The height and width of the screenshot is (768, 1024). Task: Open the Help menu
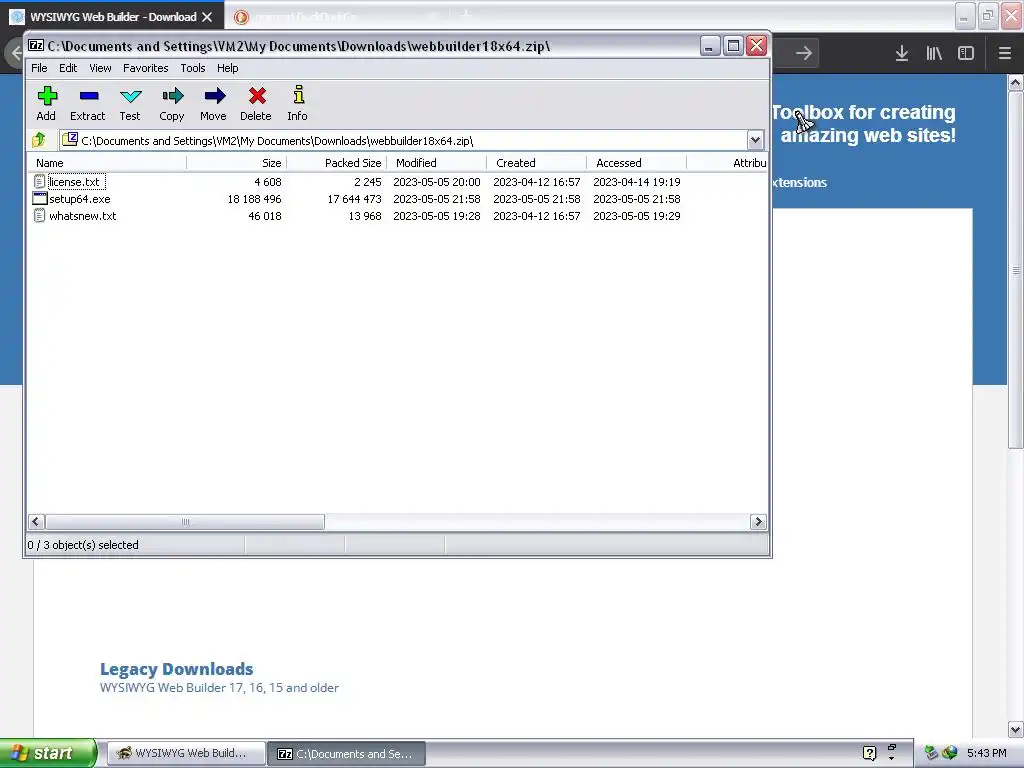point(228,68)
